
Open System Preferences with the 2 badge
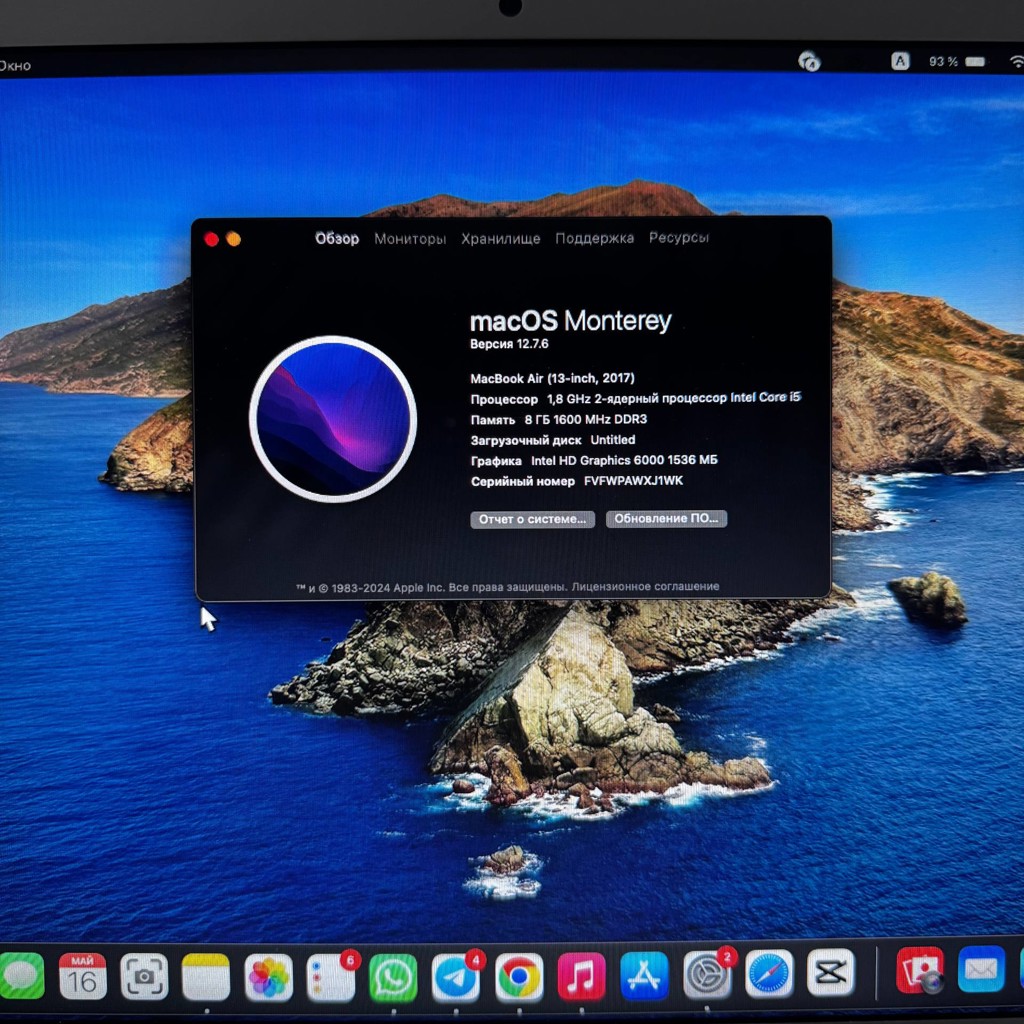[708, 975]
